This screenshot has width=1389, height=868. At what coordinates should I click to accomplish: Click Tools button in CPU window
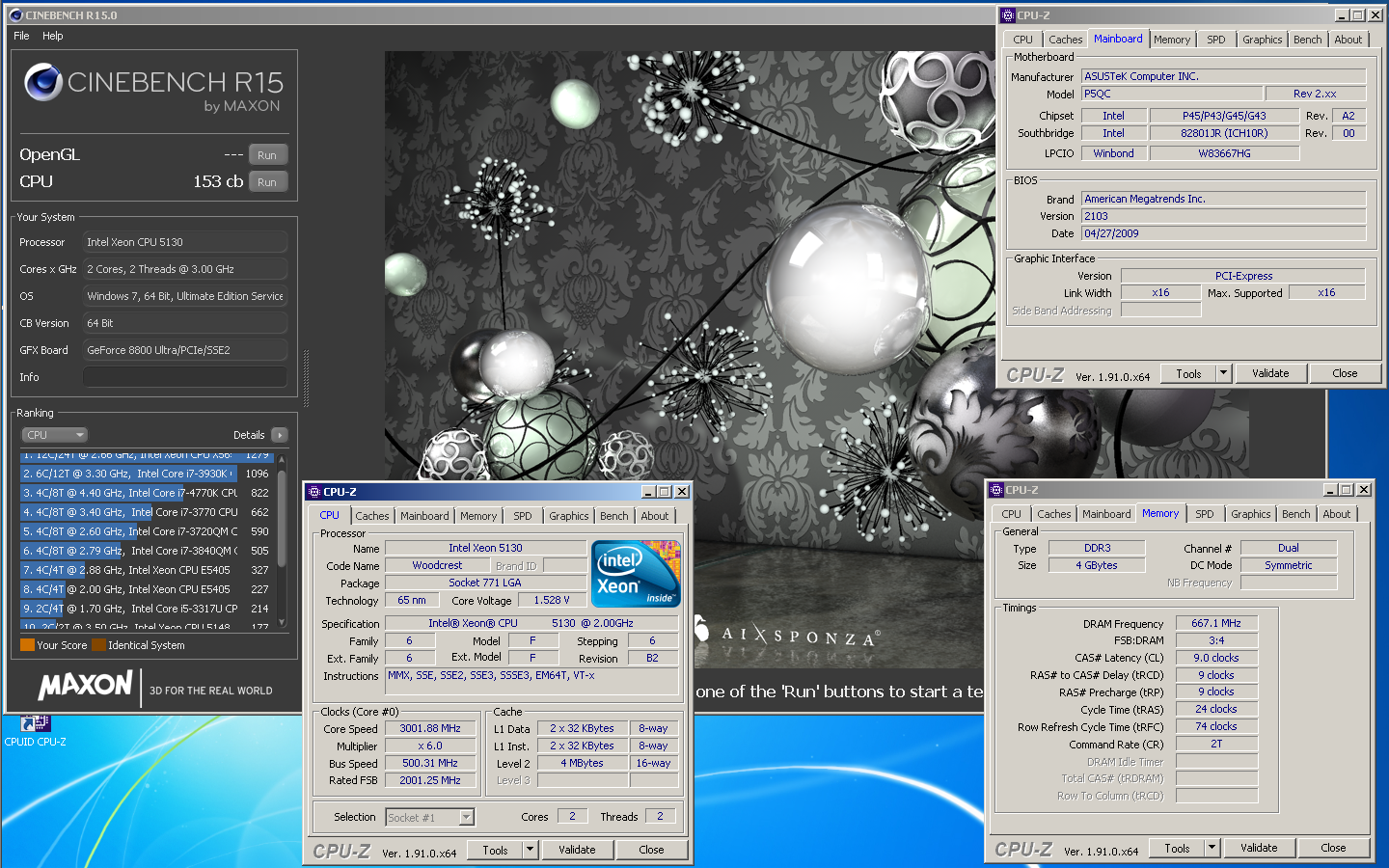[495, 850]
